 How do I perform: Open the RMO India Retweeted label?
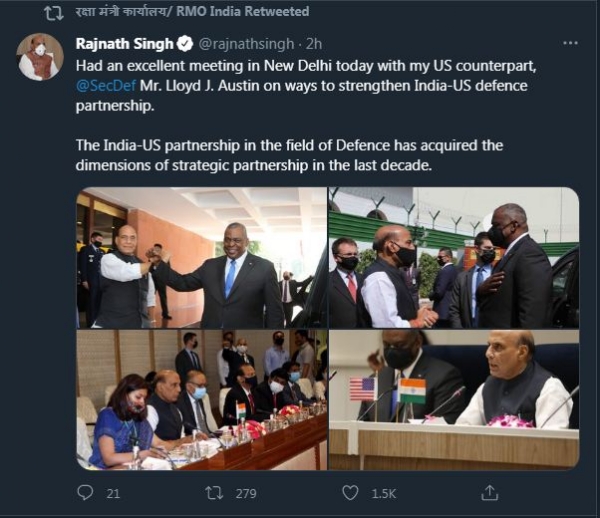(x=192, y=11)
